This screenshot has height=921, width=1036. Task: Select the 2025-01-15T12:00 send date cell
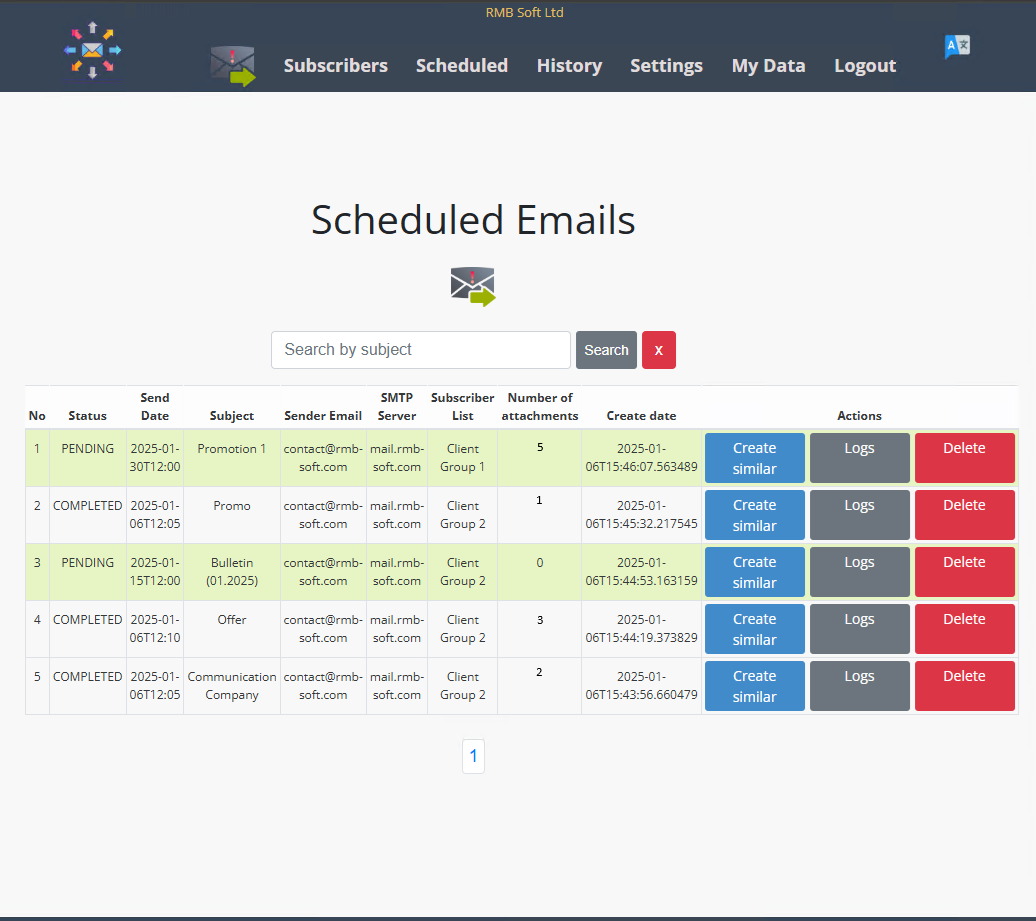click(x=155, y=571)
